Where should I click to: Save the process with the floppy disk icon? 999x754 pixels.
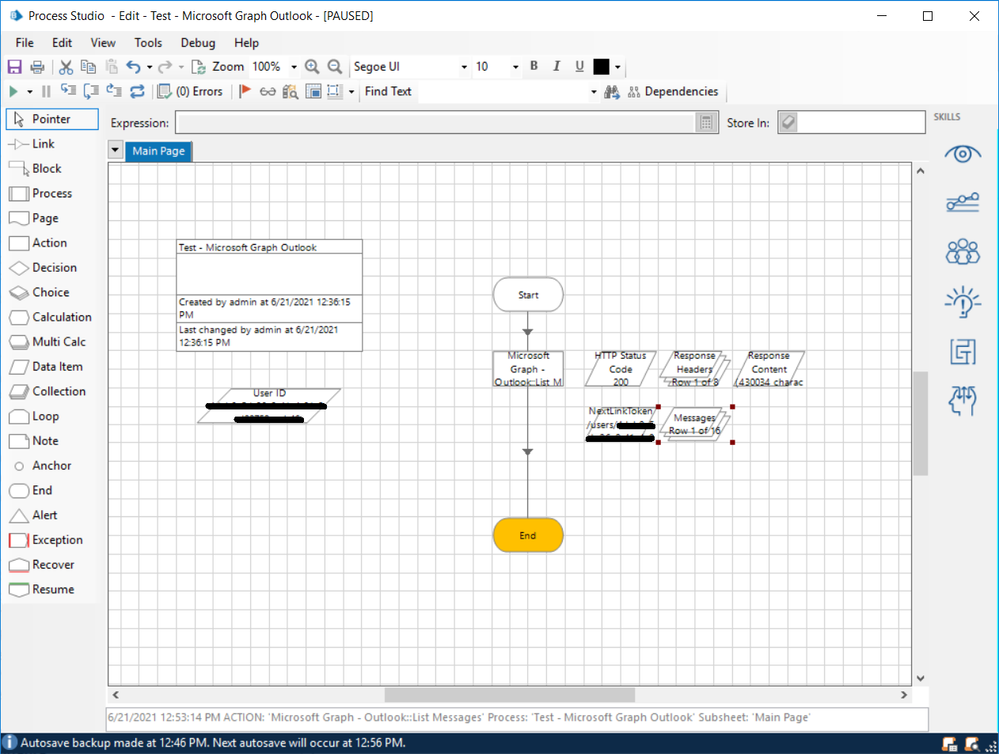tap(14, 67)
